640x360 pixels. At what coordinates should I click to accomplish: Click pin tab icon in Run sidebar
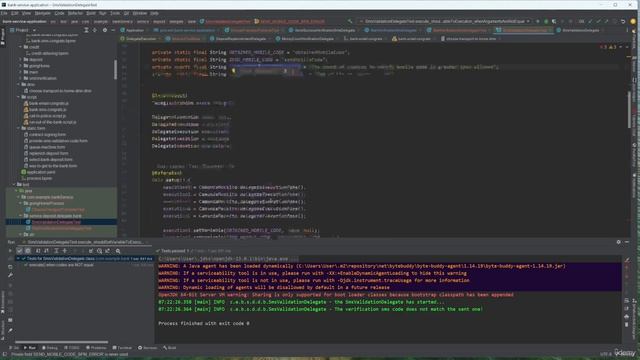[x=10, y=330]
